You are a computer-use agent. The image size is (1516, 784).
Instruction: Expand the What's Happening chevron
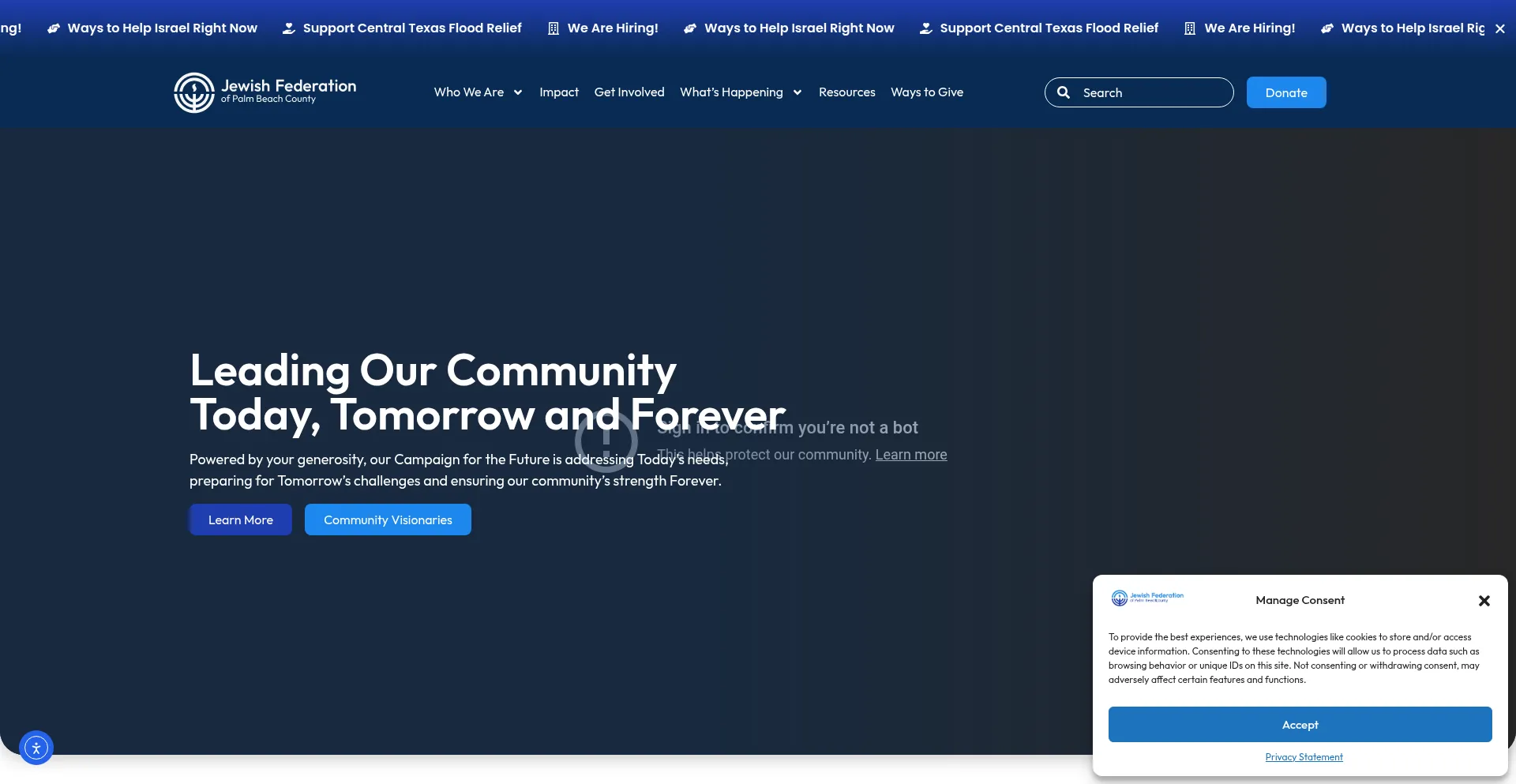797,92
